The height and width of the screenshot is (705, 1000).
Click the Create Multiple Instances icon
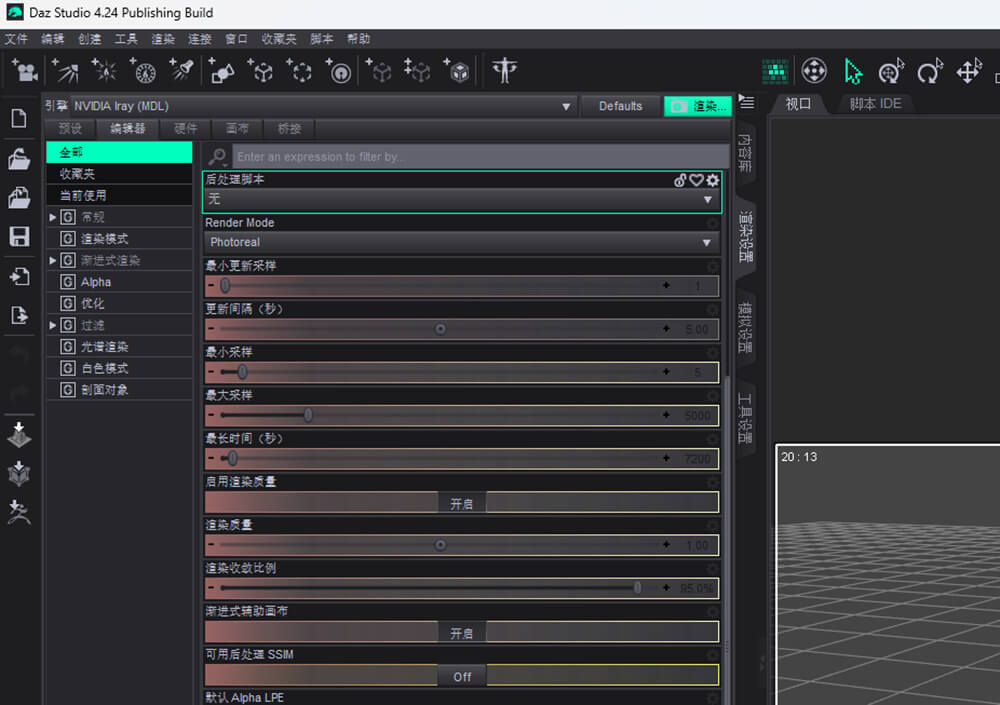[417, 71]
